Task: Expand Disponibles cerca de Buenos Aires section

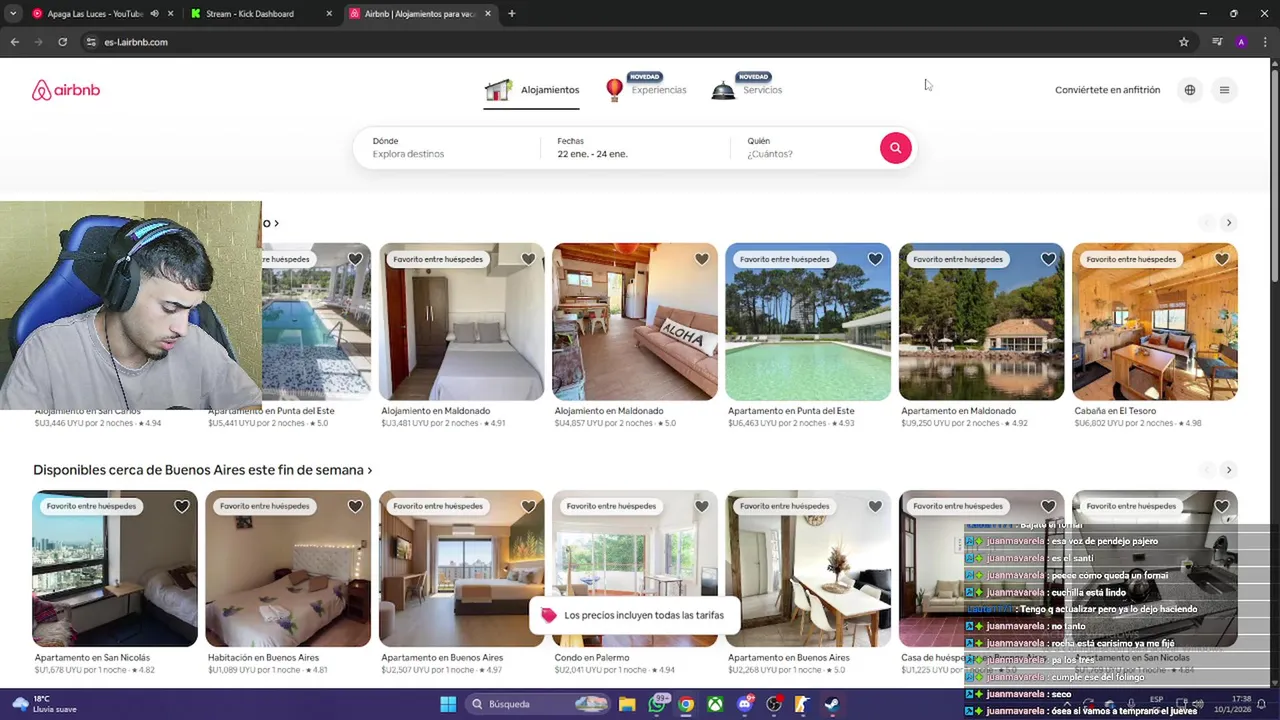Action: tap(202, 470)
